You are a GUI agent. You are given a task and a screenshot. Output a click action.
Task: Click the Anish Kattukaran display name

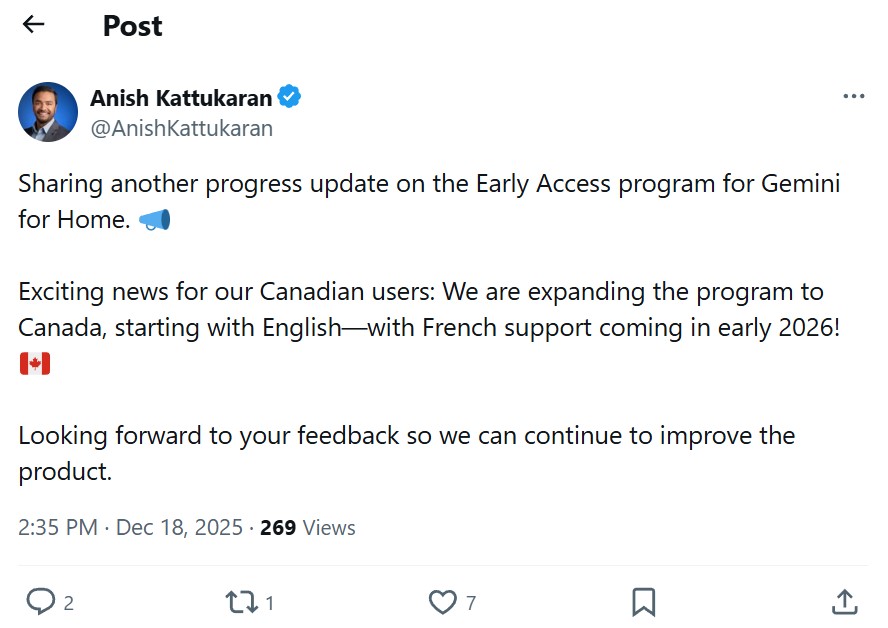tap(181, 98)
